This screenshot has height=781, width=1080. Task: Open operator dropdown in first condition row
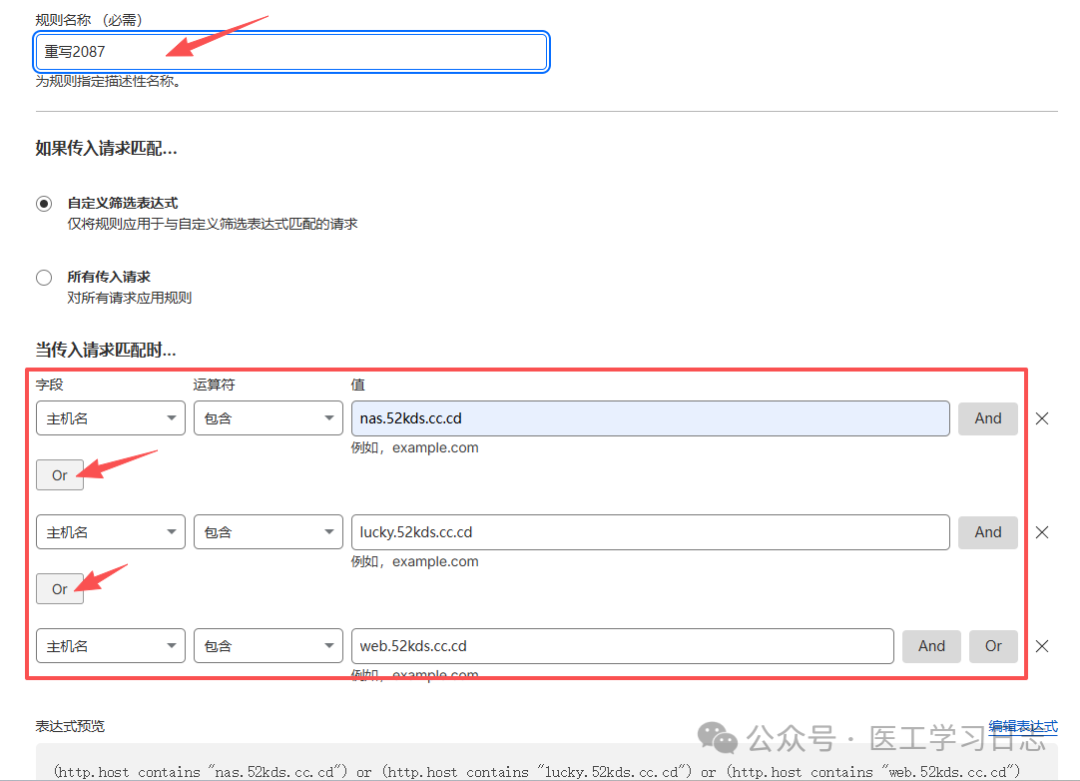click(x=268, y=419)
